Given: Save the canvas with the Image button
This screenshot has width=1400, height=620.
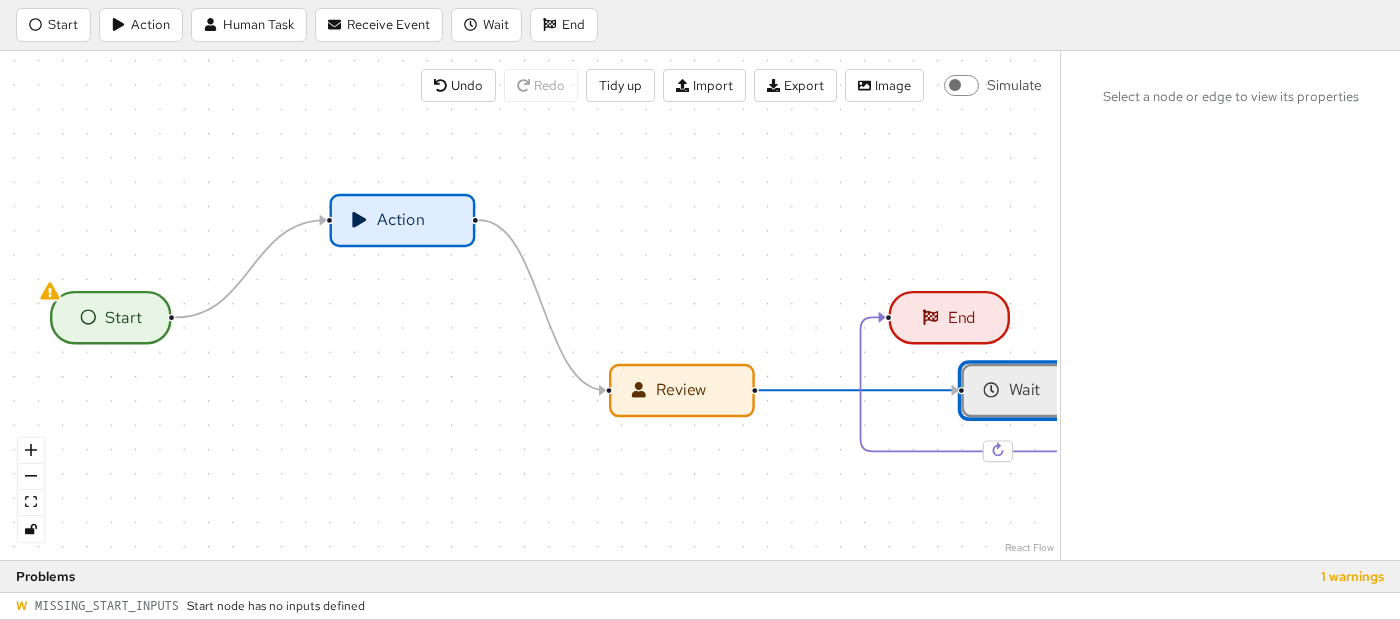Looking at the screenshot, I should (x=884, y=86).
